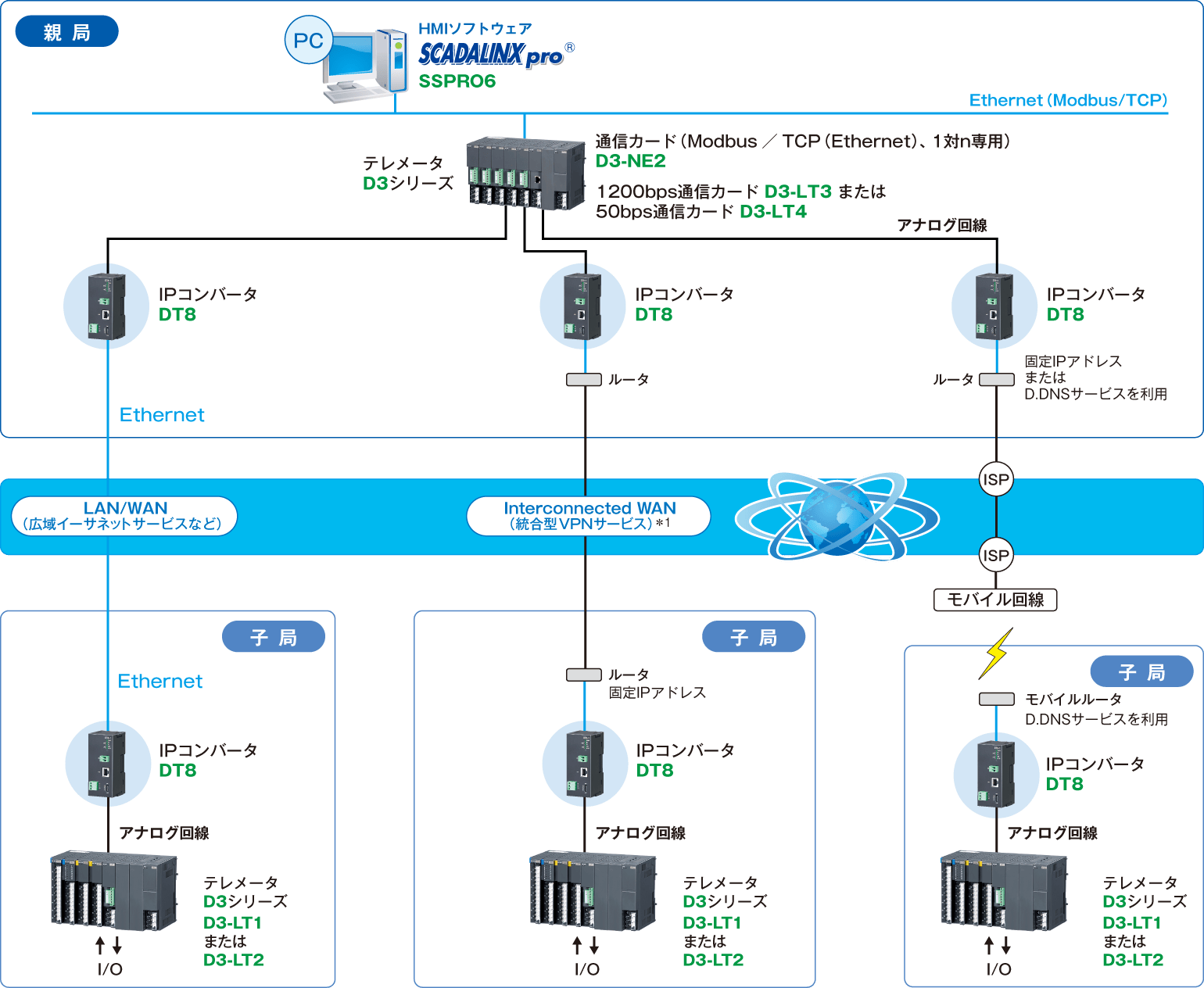Click D3-LT2 in center slave station
Image resolution: width=1204 pixels, height=988 pixels.
(713, 960)
